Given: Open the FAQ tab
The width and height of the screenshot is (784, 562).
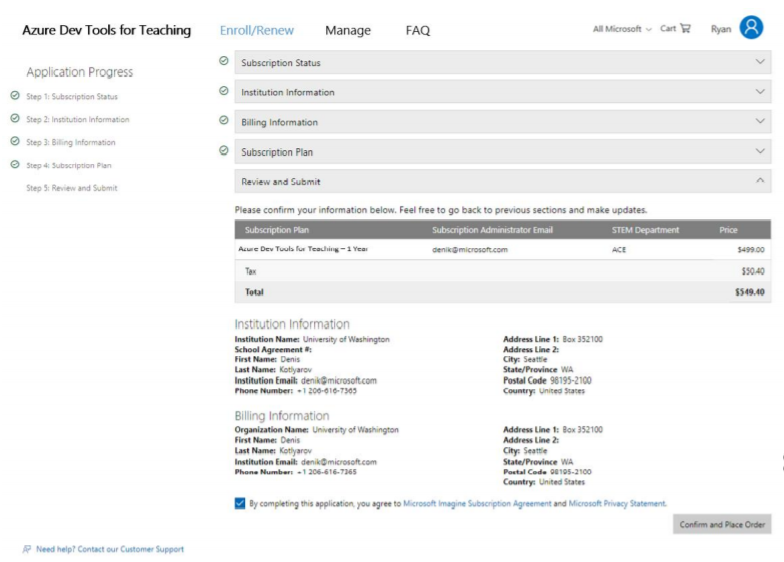Looking at the screenshot, I should coord(418,30).
